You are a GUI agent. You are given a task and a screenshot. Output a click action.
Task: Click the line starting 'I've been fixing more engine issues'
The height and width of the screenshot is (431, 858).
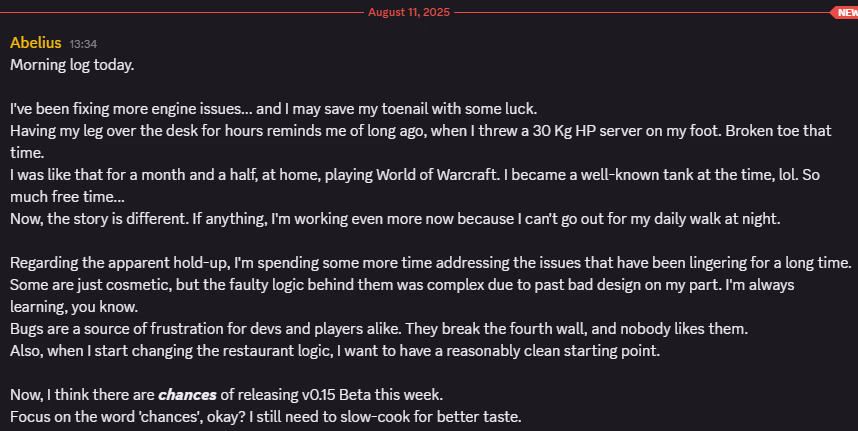click(x=274, y=109)
